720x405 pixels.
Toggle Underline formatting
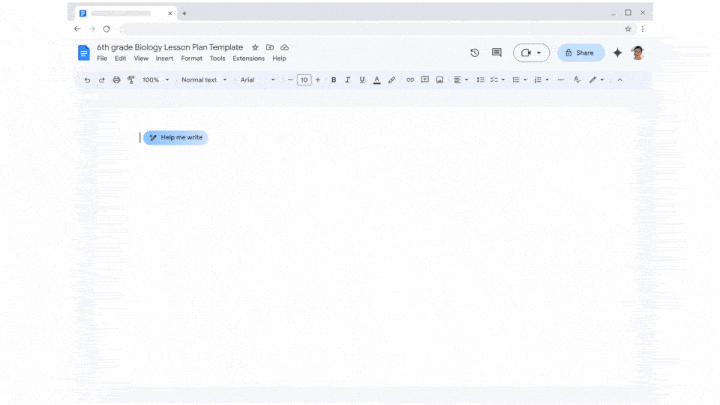361,80
